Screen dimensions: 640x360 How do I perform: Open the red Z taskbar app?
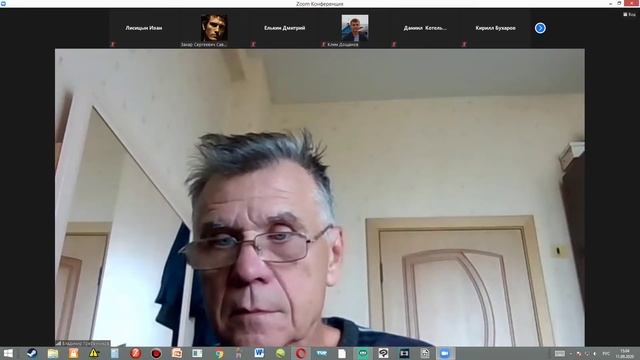[136, 353]
